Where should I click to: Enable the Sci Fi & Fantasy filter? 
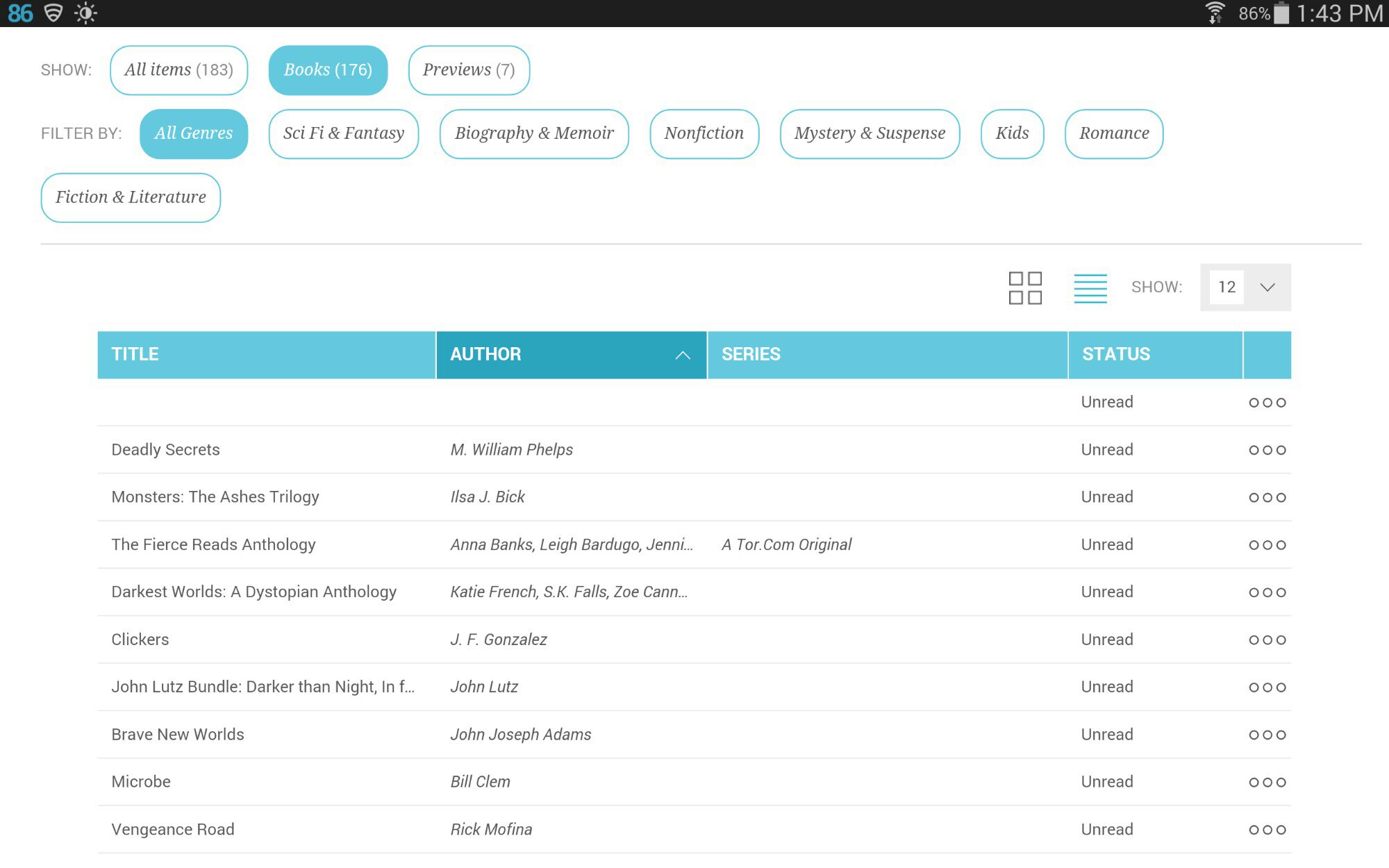coord(343,133)
